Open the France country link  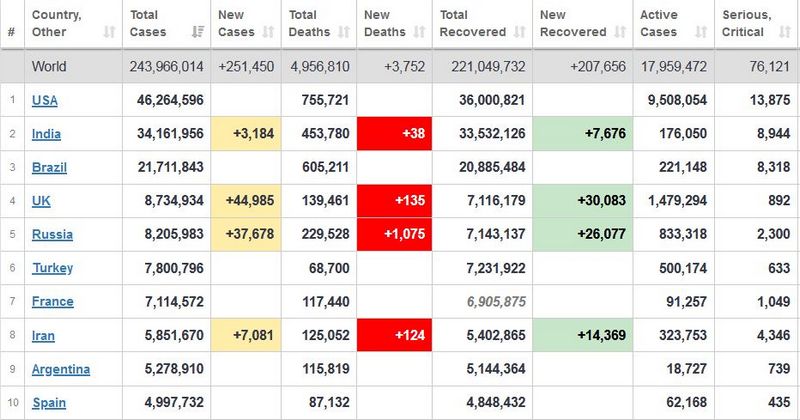[x=53, y=302]
